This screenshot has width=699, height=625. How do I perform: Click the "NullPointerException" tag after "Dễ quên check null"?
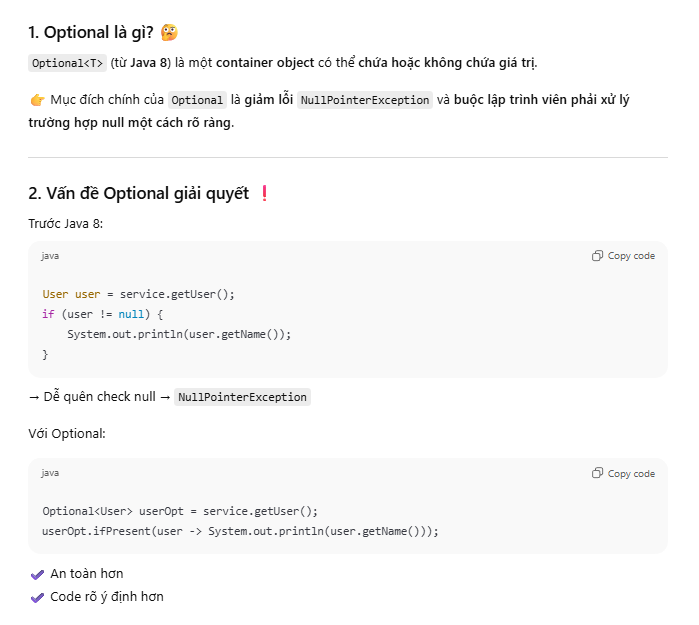click(242, 397)
